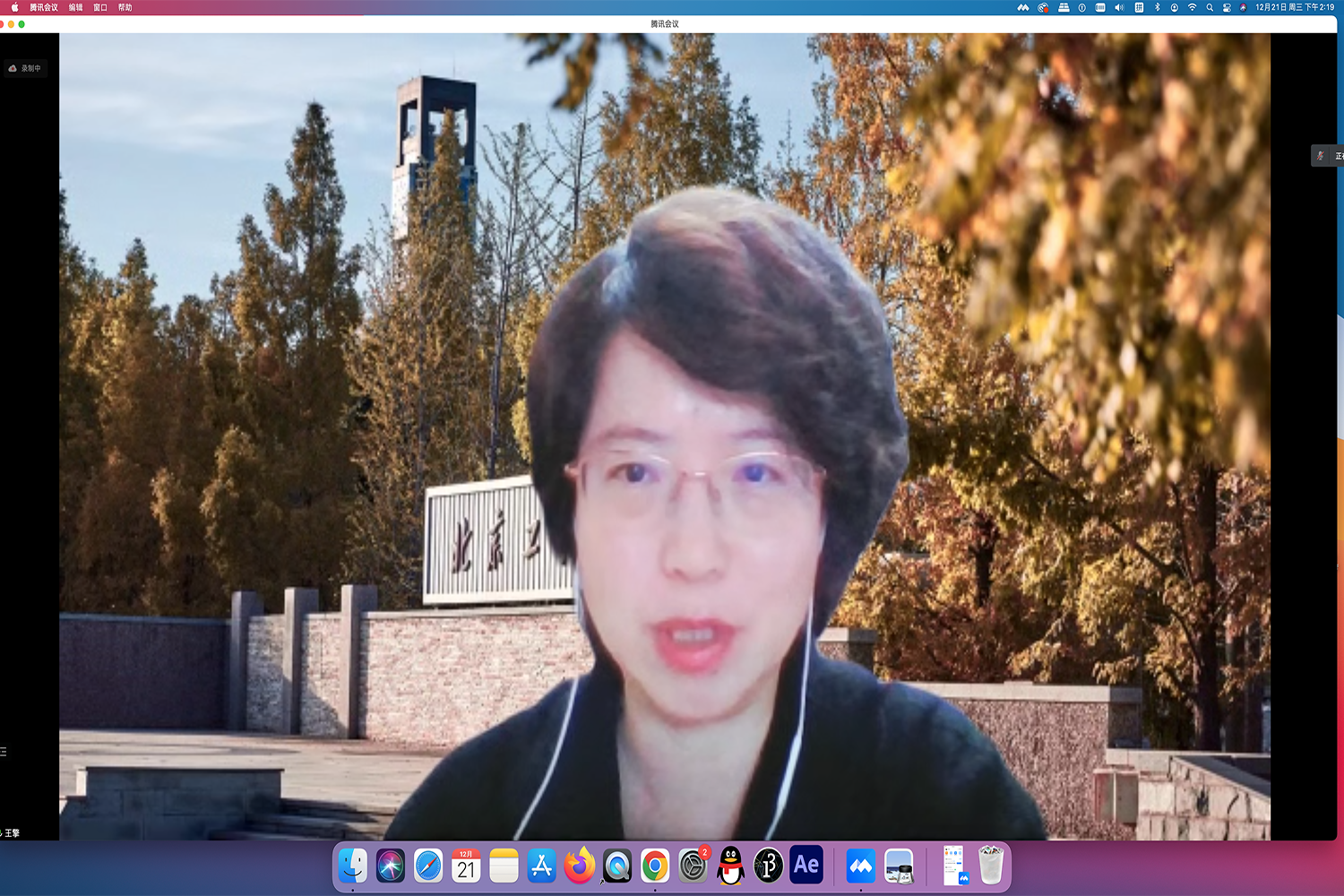Open Firefox from the Dock
The image size is (1344, 896).
(x=579, y=866)
